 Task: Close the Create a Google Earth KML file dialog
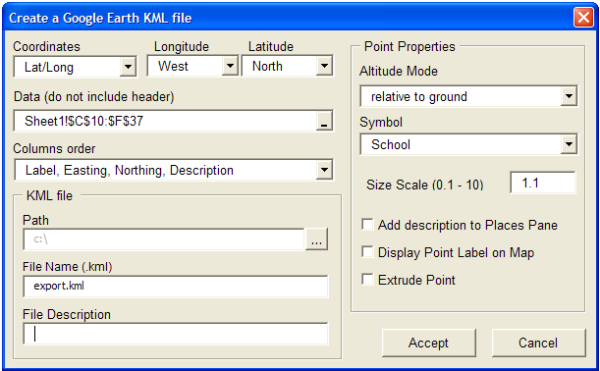583,18
